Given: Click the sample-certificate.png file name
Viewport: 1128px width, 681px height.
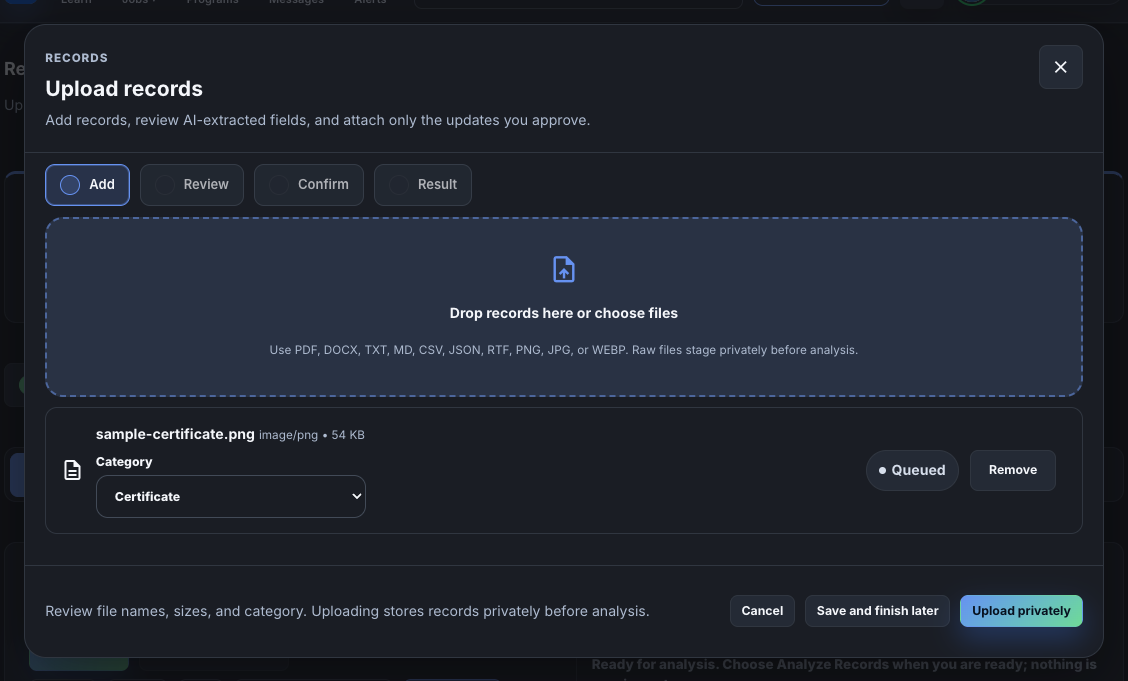Looking at the screenshot, I should pyautogui.click(x=175, y=434).
